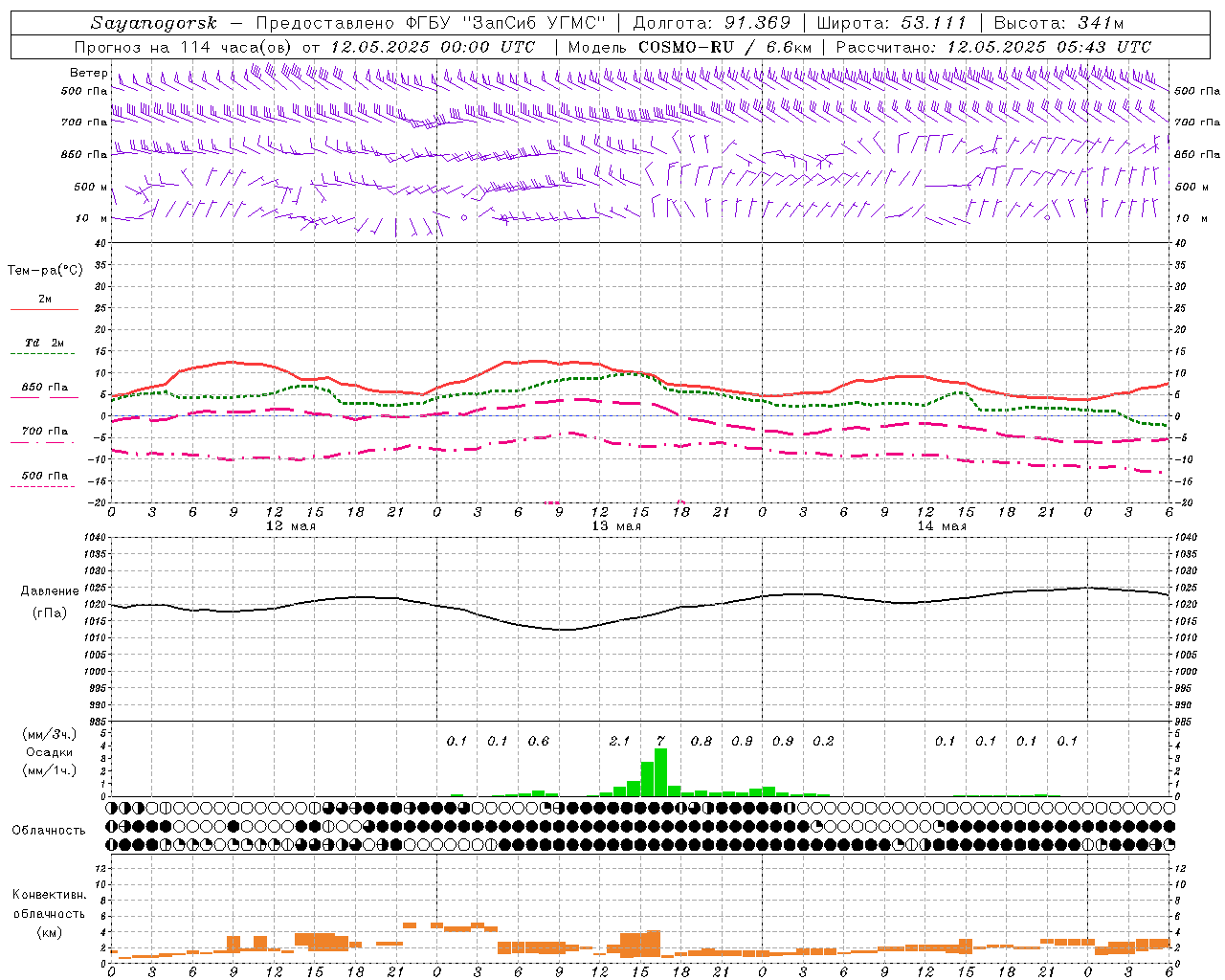The width and height of the screenshot is (1225, 980).
Task: Click the 0.6 precipitation total value
Action: [x=539, y=741]
